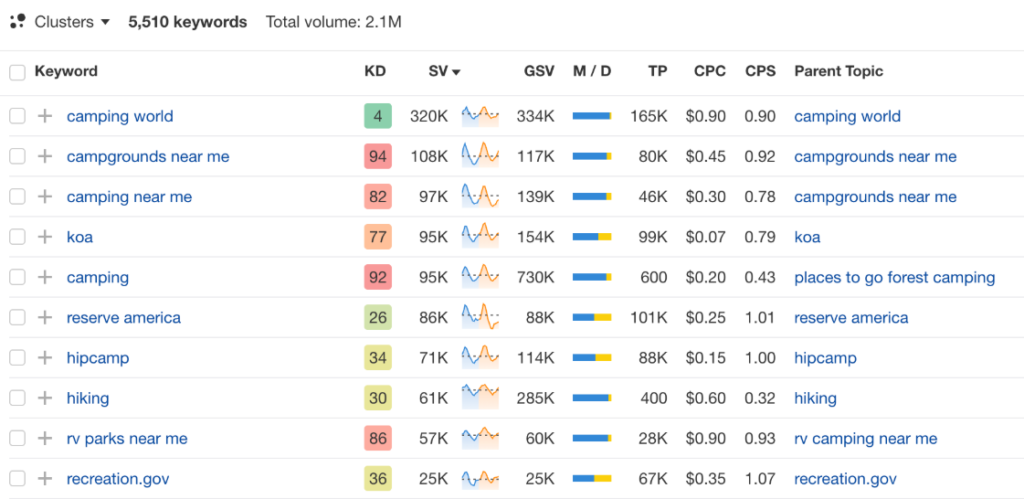Click the trend sparkline for campgrounds near me
Image resolution: width=1024 pixels, height=499 pixels.
480,157
